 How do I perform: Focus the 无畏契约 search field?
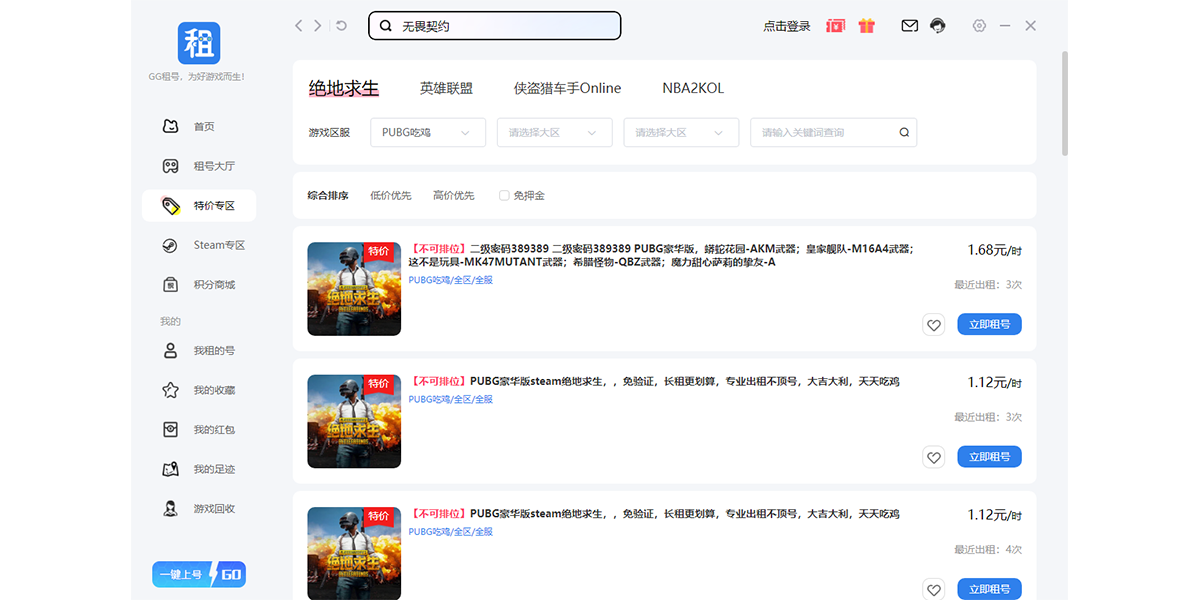[x=495, y=26]
